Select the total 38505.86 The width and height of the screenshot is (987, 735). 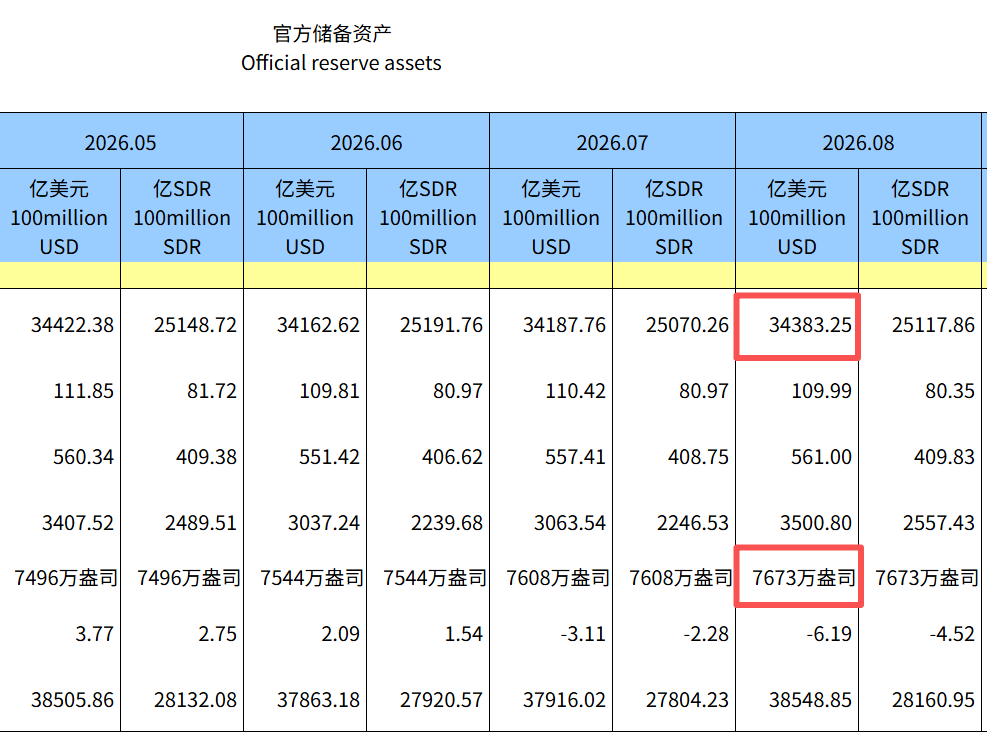tap(72, 700)
